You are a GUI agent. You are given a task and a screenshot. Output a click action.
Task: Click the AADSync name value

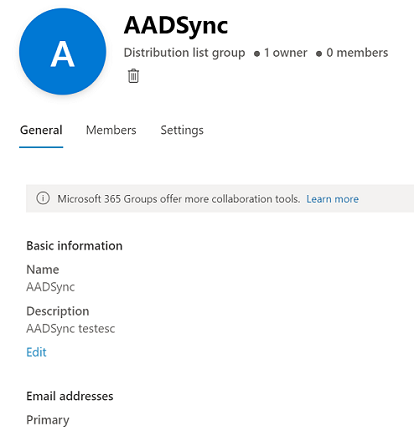pyautogui.click(x=51, y=287)
